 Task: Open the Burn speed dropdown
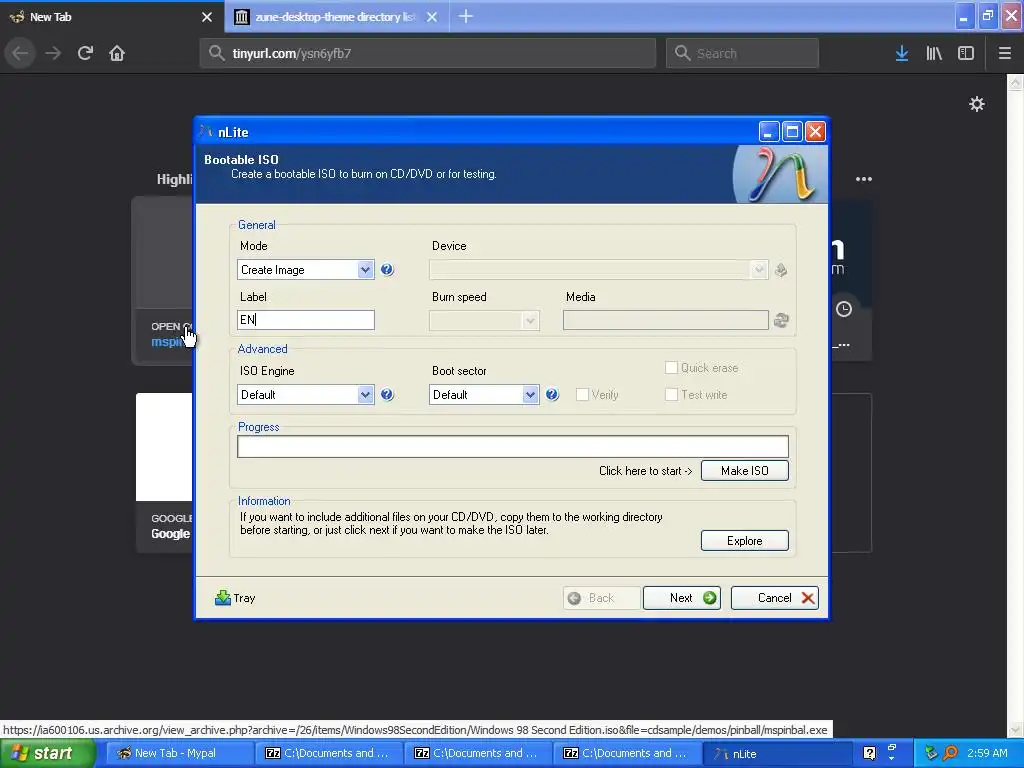point(484,320)
